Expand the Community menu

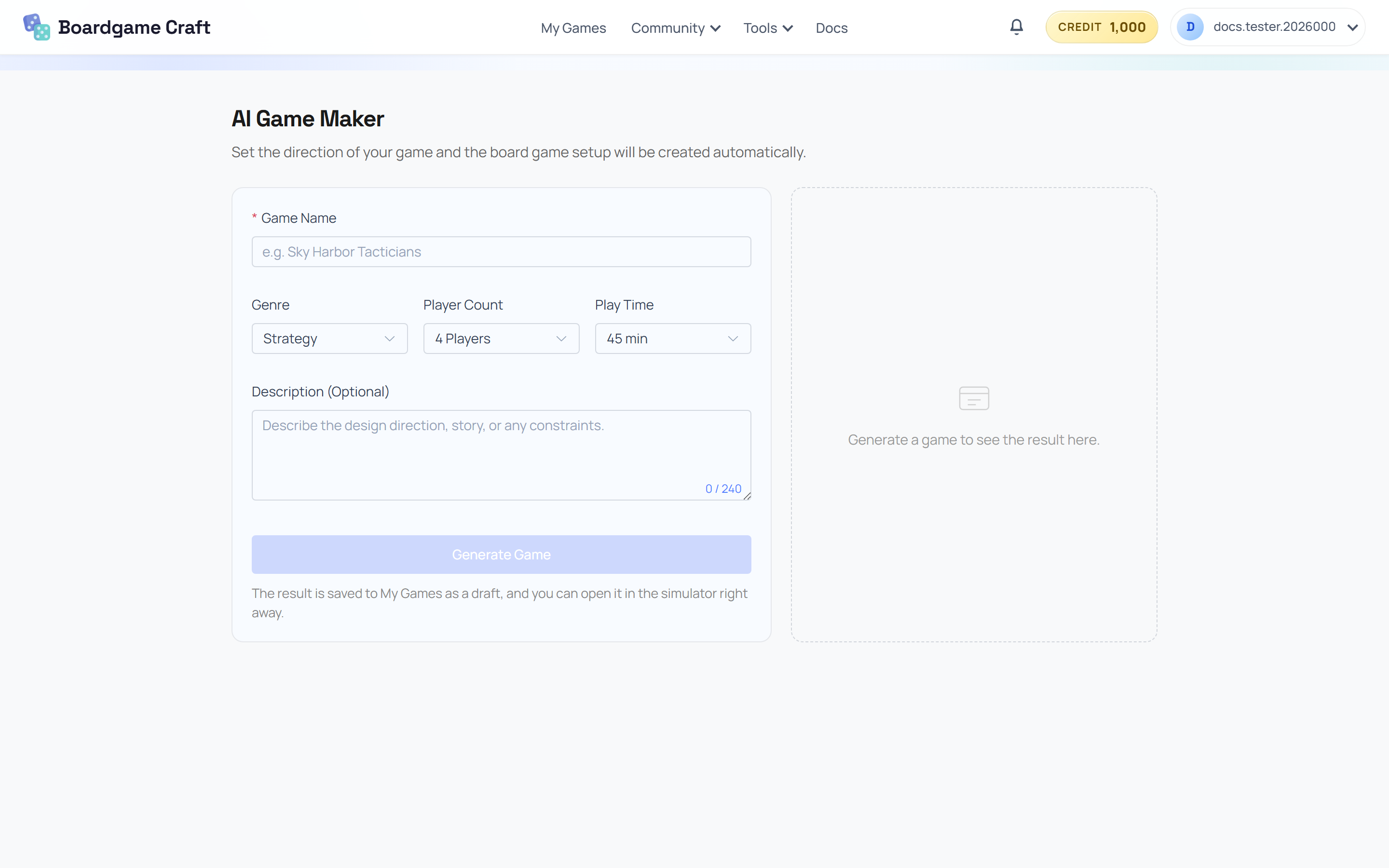pos(676,27)
